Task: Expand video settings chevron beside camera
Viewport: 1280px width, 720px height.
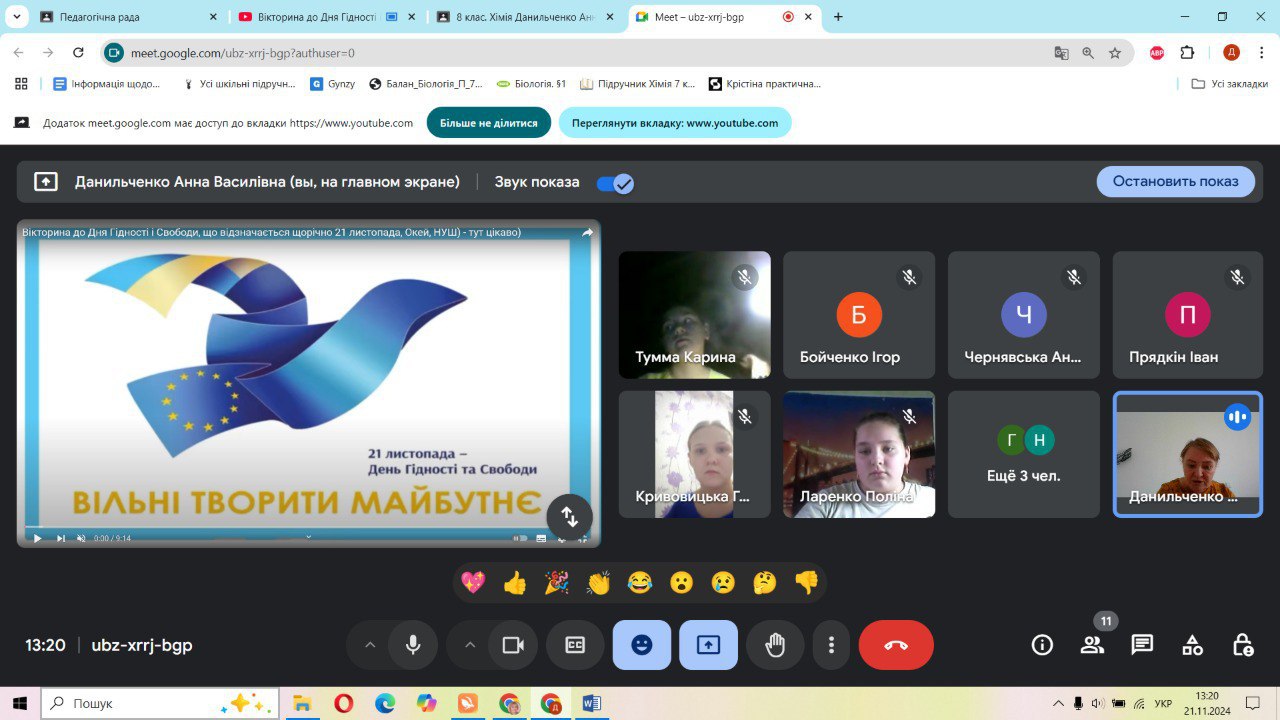Action: (x=470, y=645)
